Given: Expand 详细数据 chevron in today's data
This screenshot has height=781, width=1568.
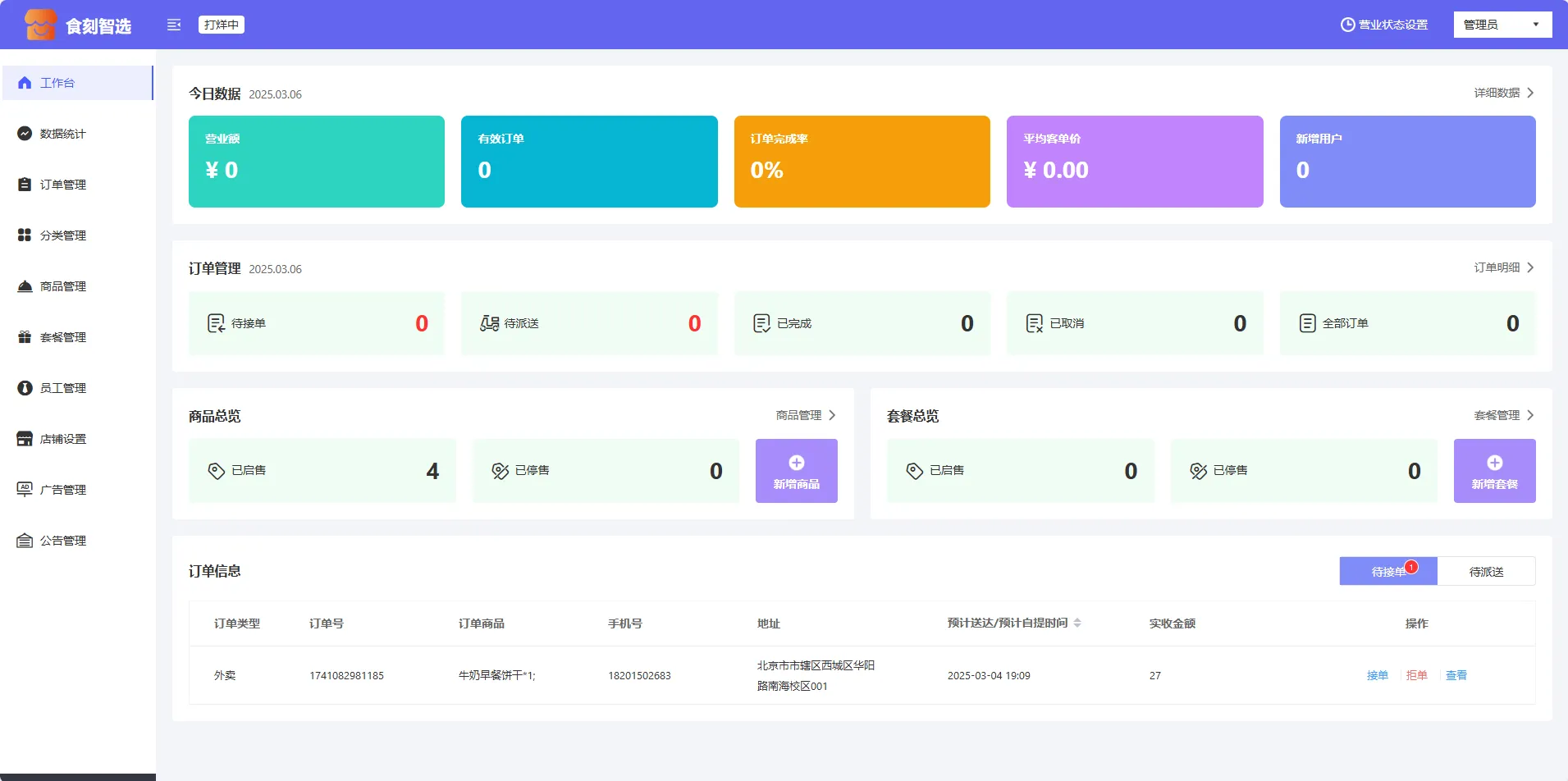Looking at the screenshot, I should pyautogui.click(x=1530, y=93).
